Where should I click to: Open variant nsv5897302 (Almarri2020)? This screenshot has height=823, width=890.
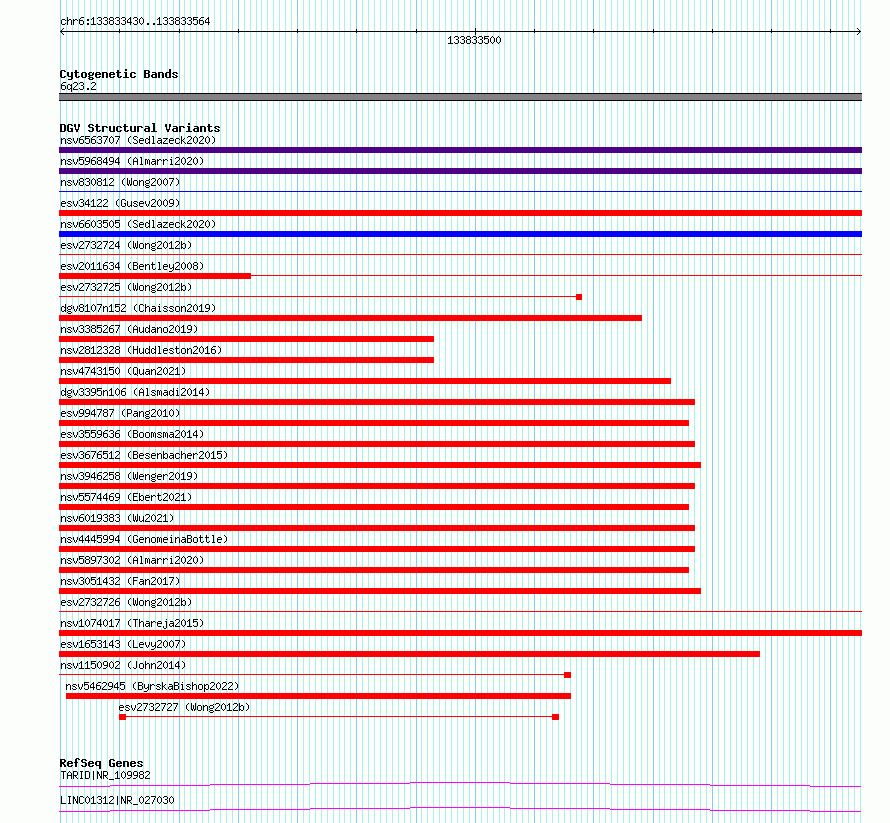click(132, 560)
